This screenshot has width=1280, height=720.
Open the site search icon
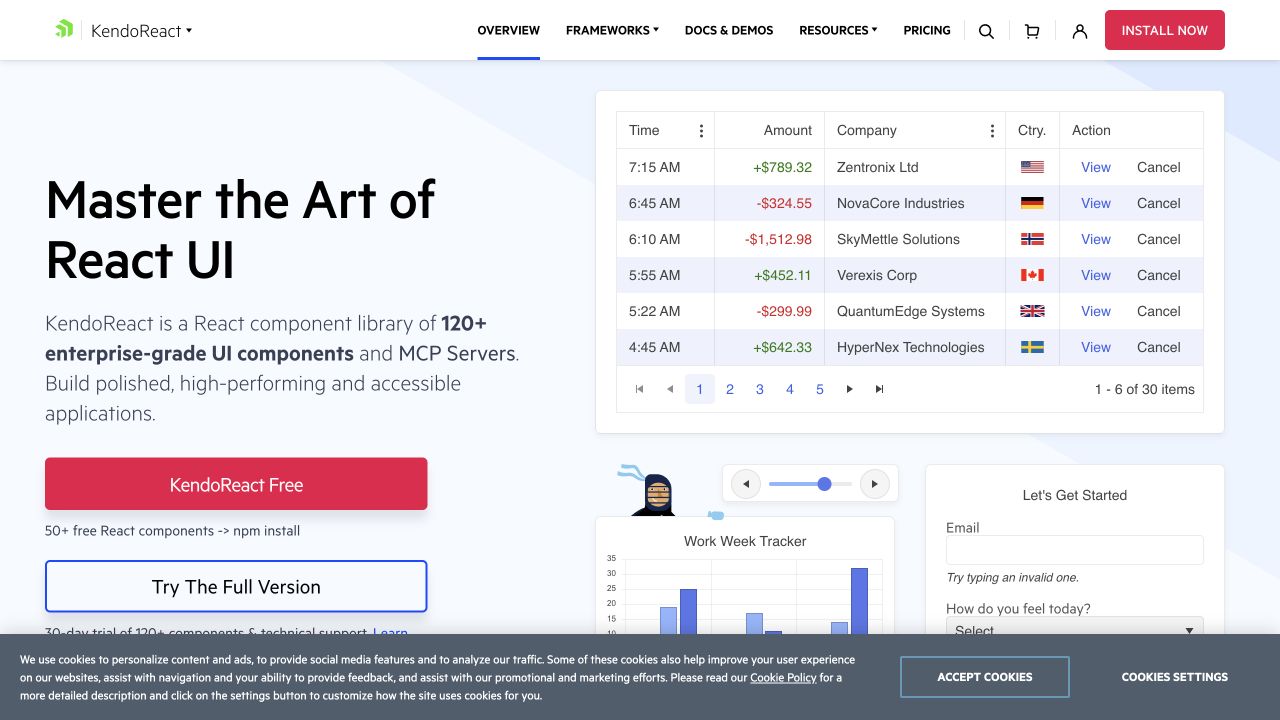click(986, 31)
